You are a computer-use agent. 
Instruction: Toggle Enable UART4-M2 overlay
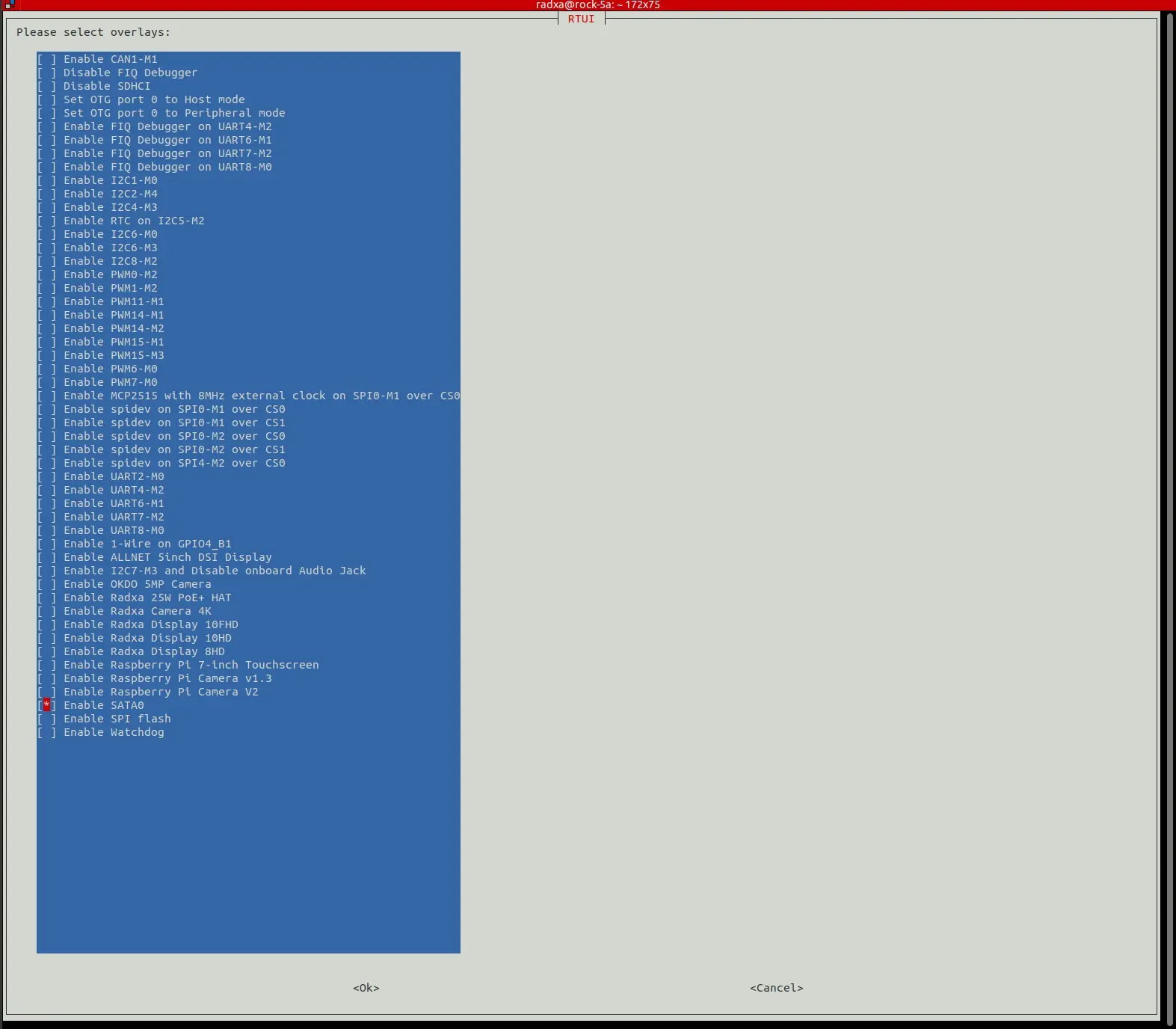pos(46,490)
